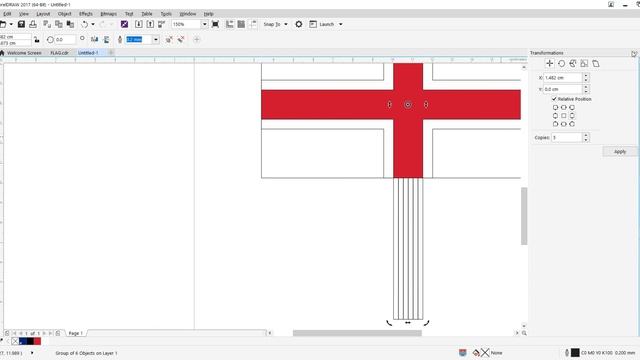Increase the X position stepper value
The height and width of the screenshot is (360, 640).
point(586,75)
